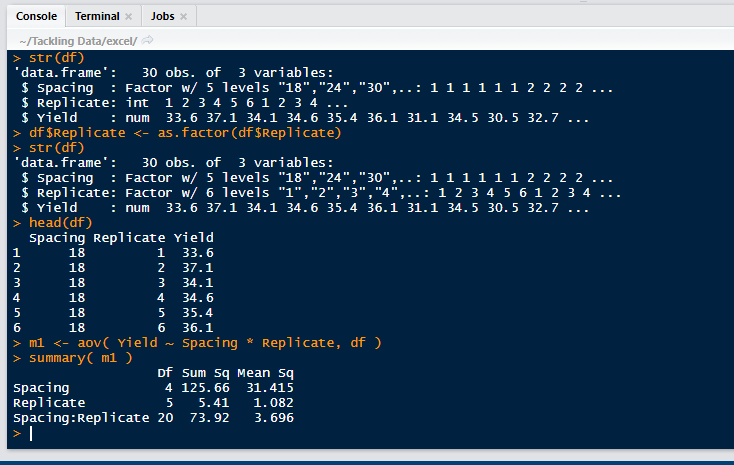This screenshot has width=734, height=465.
Task: Click the as.factor(df$Replicate) command line
Action: click(x=177, y=133)
